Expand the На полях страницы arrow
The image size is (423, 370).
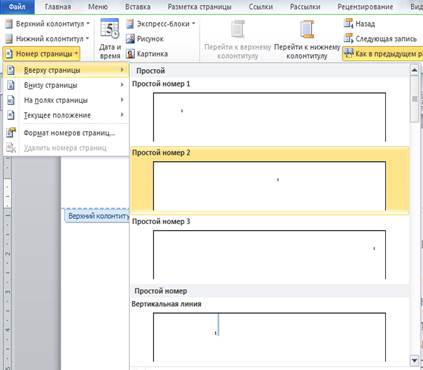(x=122, y=100)
